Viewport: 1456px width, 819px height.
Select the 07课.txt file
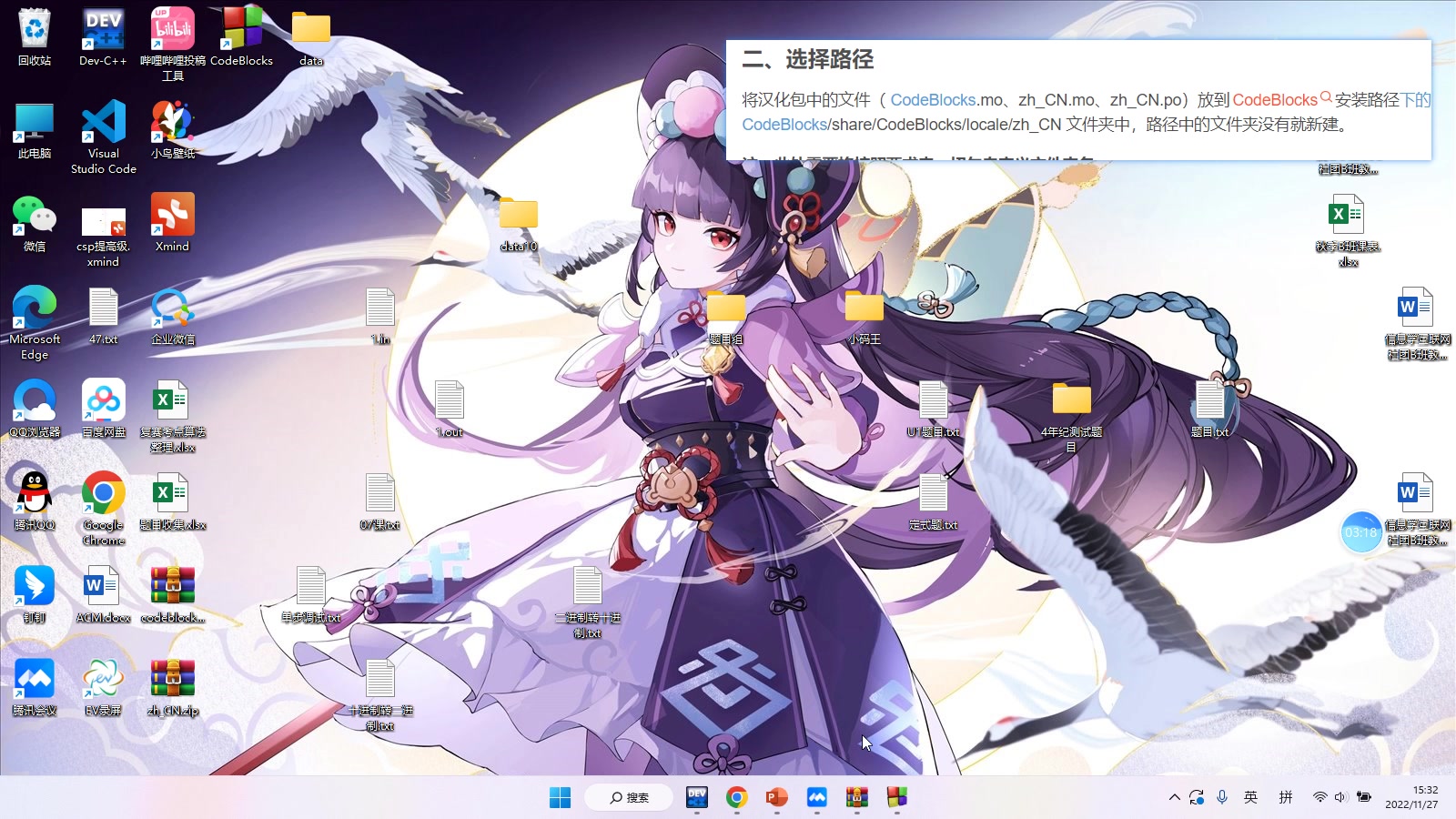[380, 502]
